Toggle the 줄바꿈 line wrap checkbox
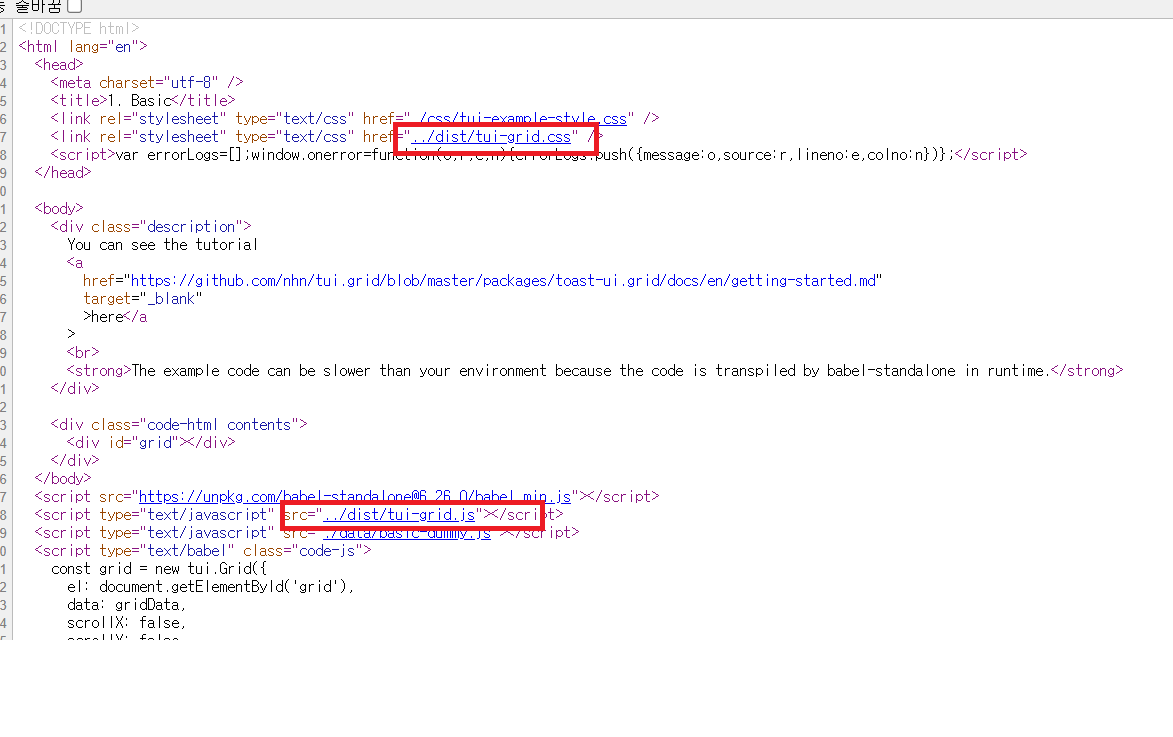 coord(75,6)
